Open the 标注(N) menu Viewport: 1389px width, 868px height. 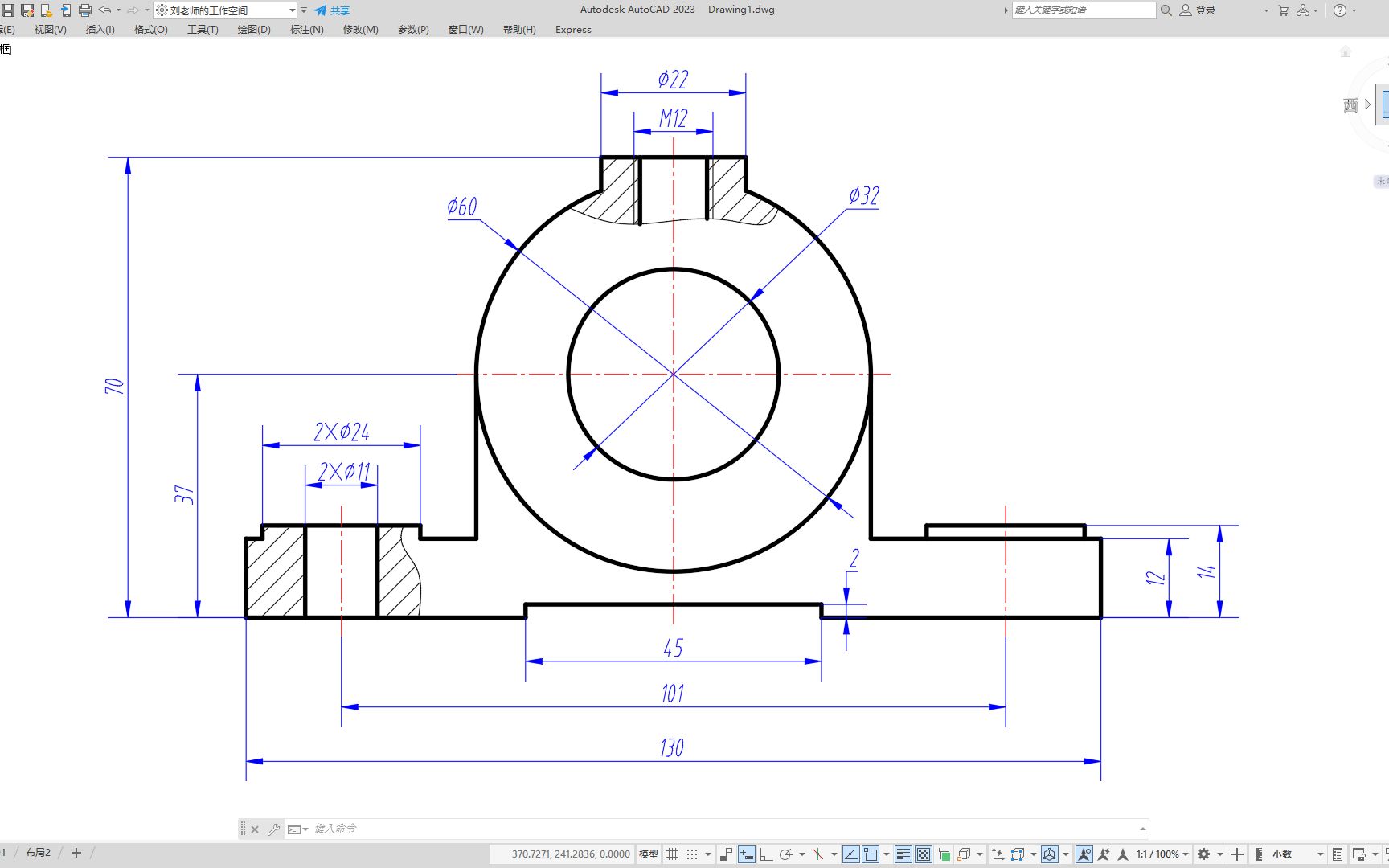point(306,30)
